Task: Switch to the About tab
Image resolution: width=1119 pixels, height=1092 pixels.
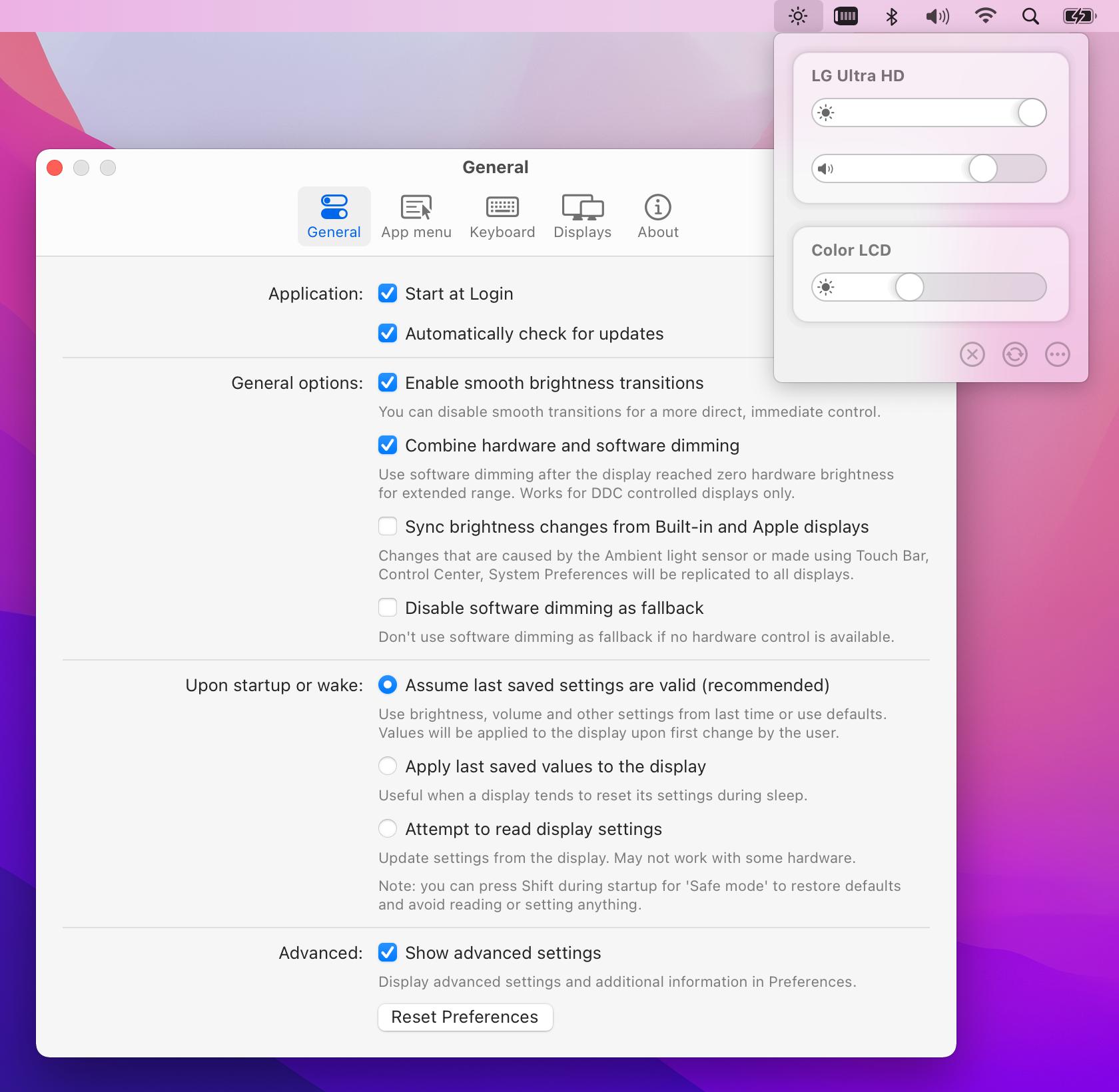Action: (657, 216)
